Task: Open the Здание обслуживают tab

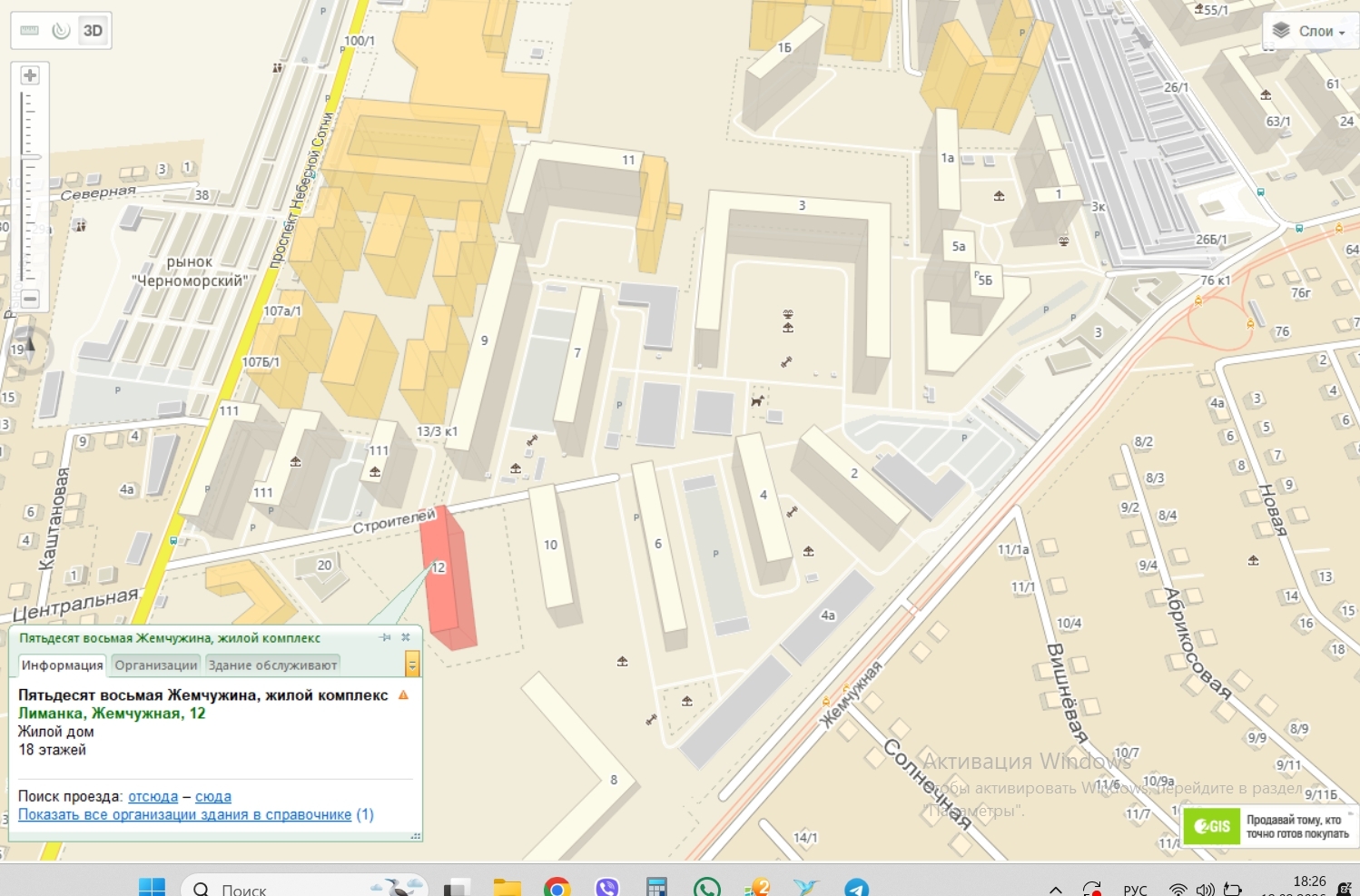Action: pos(272,665)
